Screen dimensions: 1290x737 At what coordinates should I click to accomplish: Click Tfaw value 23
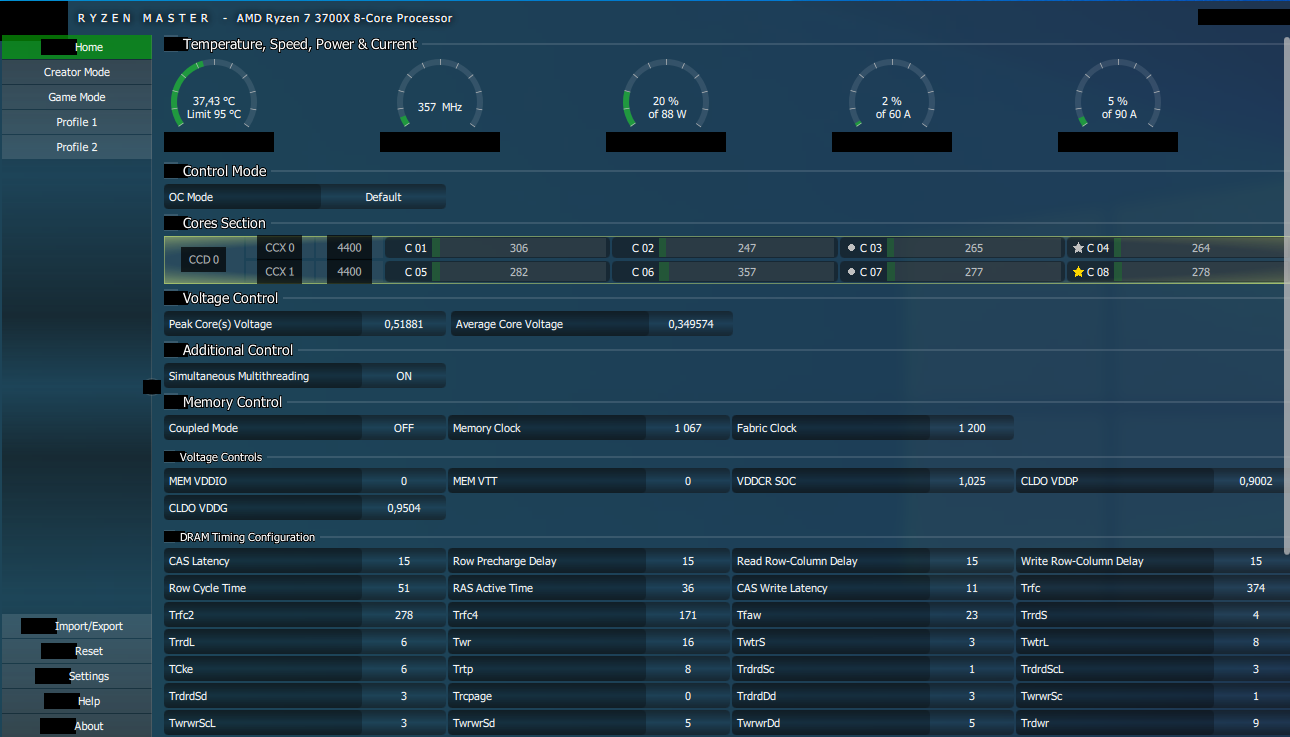point(972,615)
